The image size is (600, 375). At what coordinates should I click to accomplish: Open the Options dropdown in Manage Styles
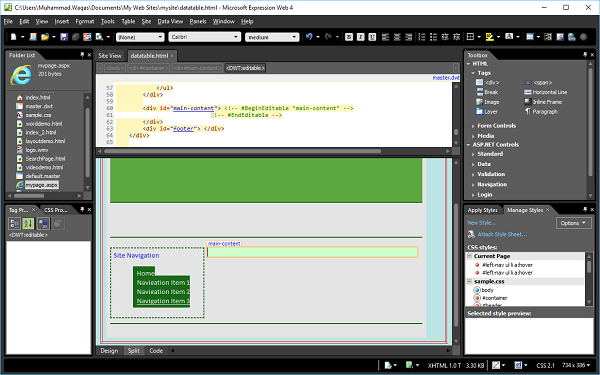573,223
